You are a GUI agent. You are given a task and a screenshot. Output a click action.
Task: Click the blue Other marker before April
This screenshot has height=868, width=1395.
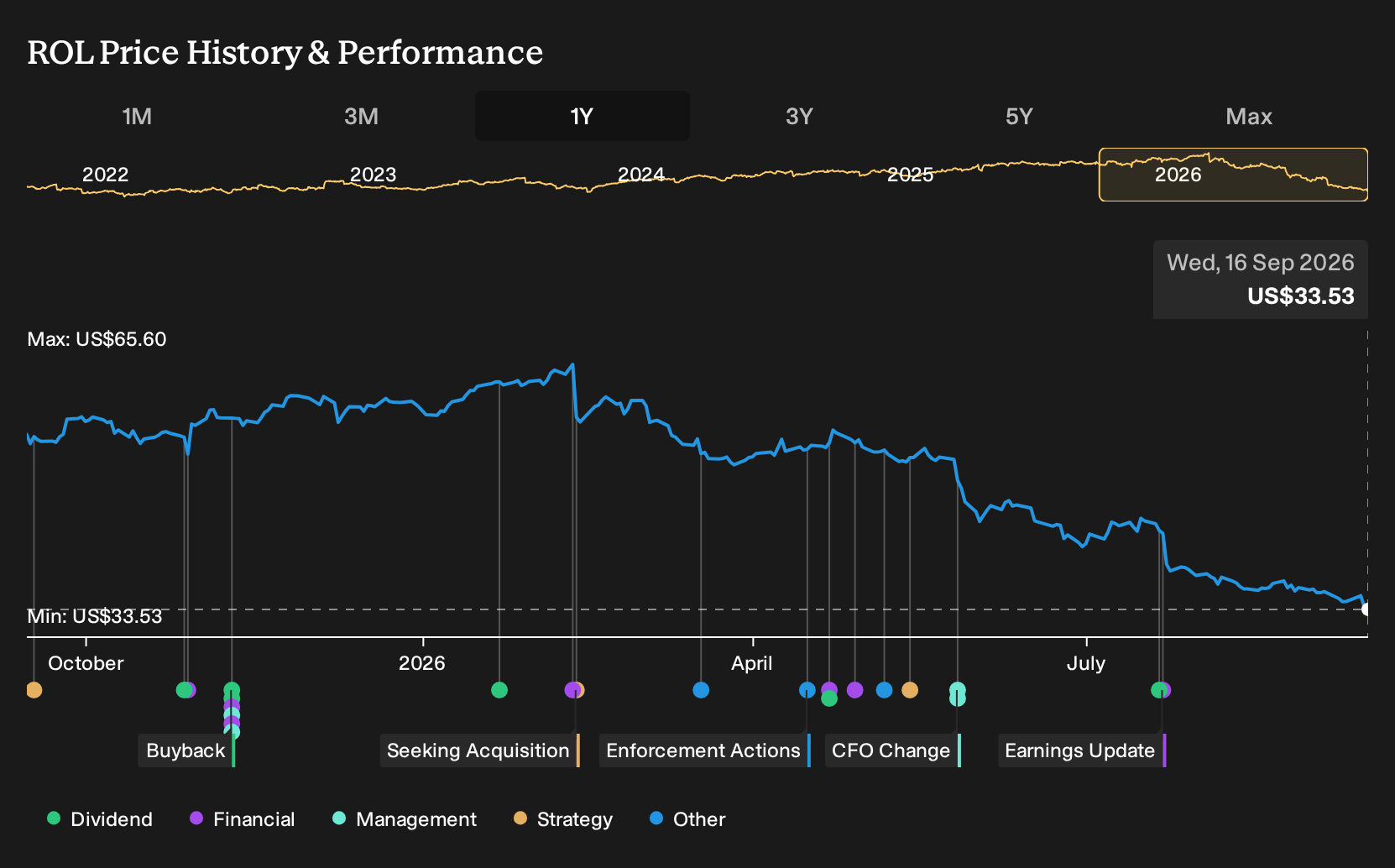pyautogui.click(x=701, y=690)
